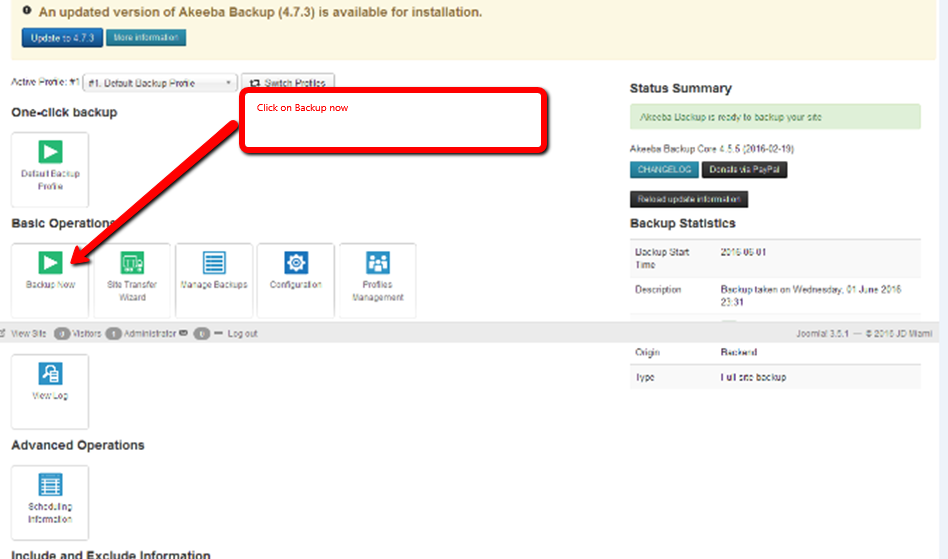Click the Backup Now play icon
The width and height of the screenshot is (948, 559).
pos(50,263)
